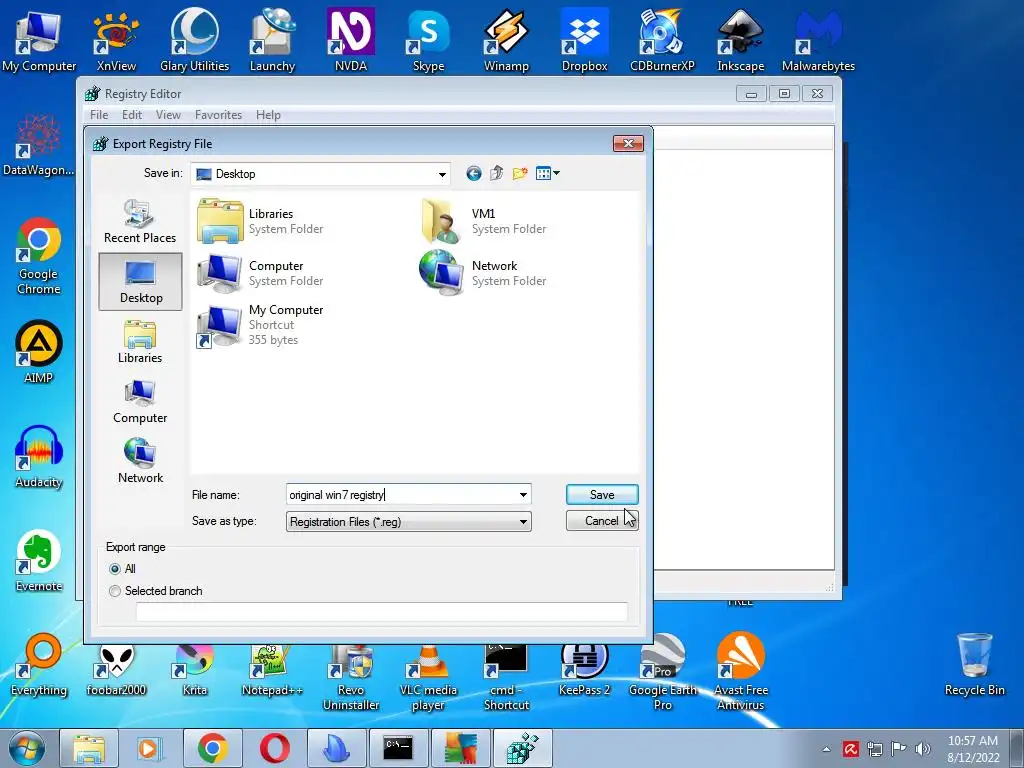Click the Save button in export dialog
Image resolution: width=1024 pixels, height=768 pixels.
601,494
